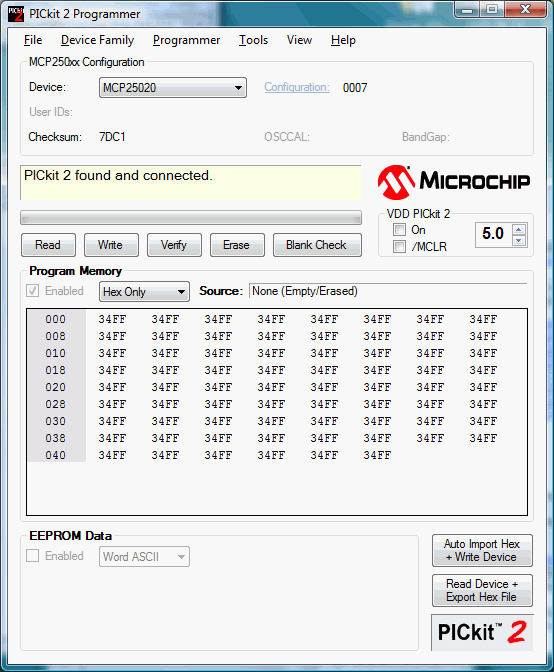
Task: Open the Device Family menu
Action: click(x=97, y=40)
